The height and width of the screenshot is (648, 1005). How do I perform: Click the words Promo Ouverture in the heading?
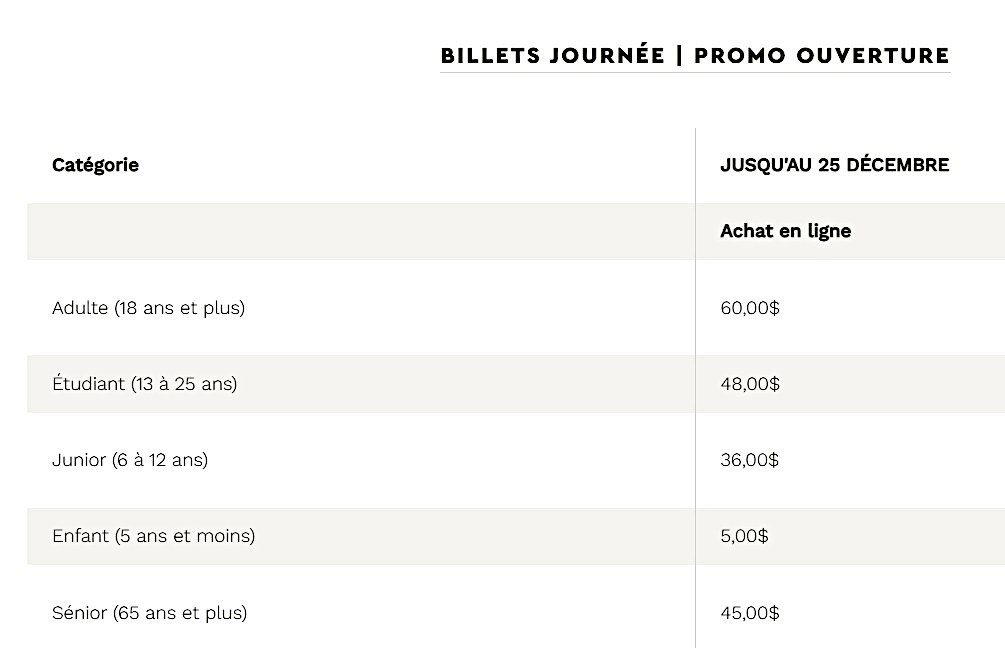[822, 55]
